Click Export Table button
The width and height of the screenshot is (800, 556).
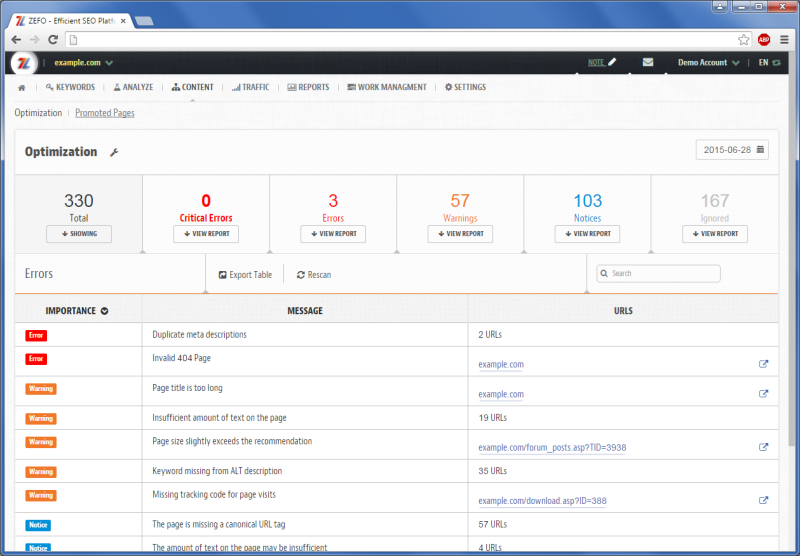tap(245, 275)
